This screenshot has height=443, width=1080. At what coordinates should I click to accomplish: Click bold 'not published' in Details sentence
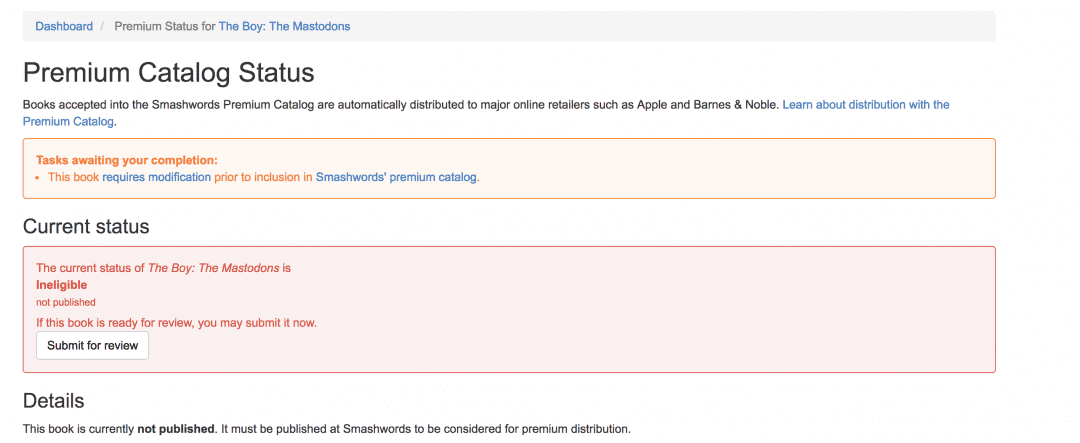pos(176,429)
